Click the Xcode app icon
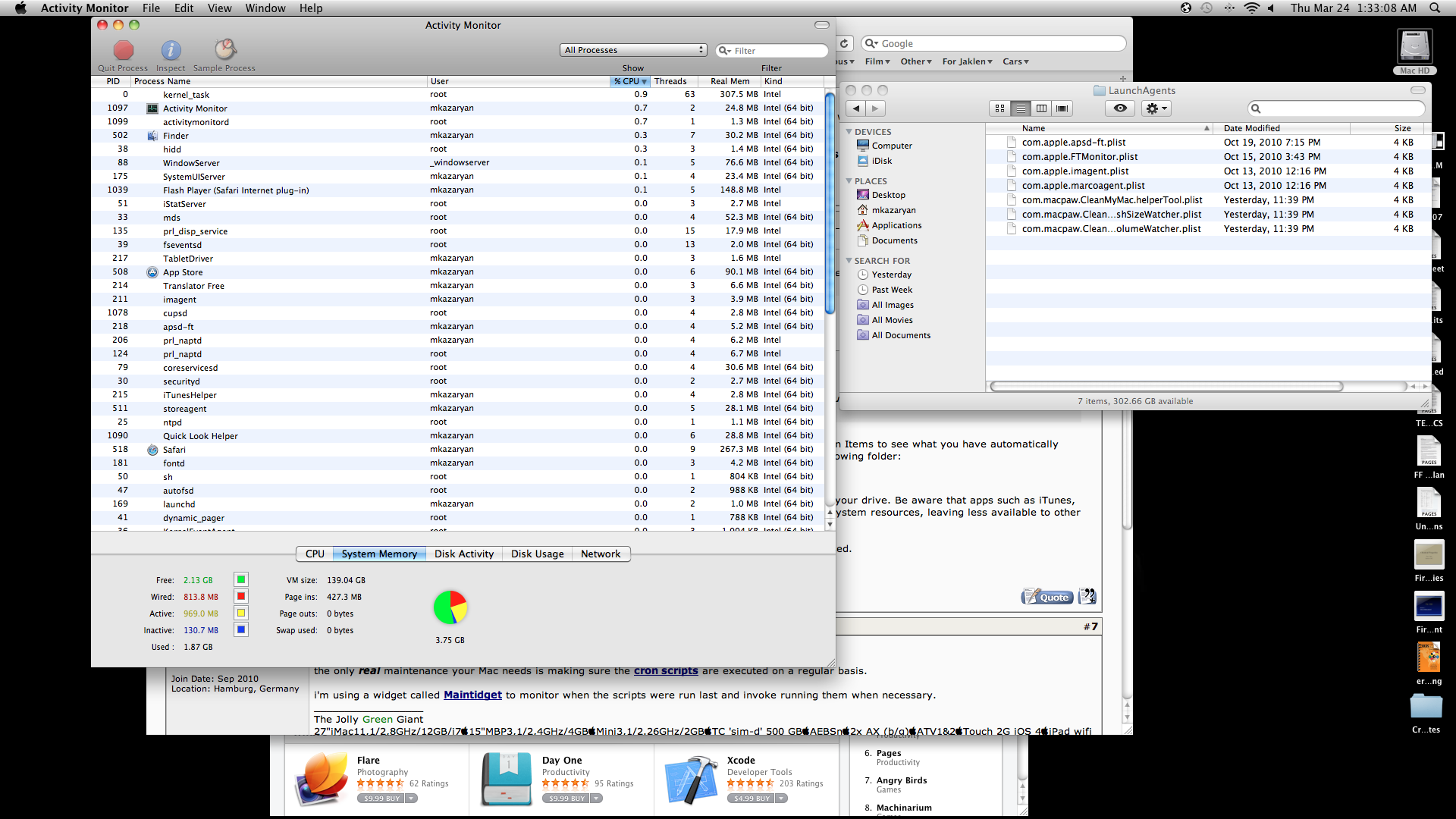Screen dimensions: 1456x819 [691, 780]
